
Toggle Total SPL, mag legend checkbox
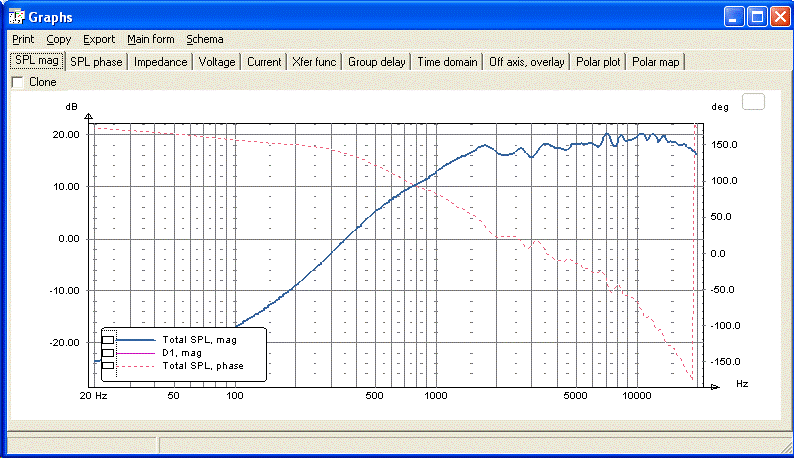[x=108, y=340]
